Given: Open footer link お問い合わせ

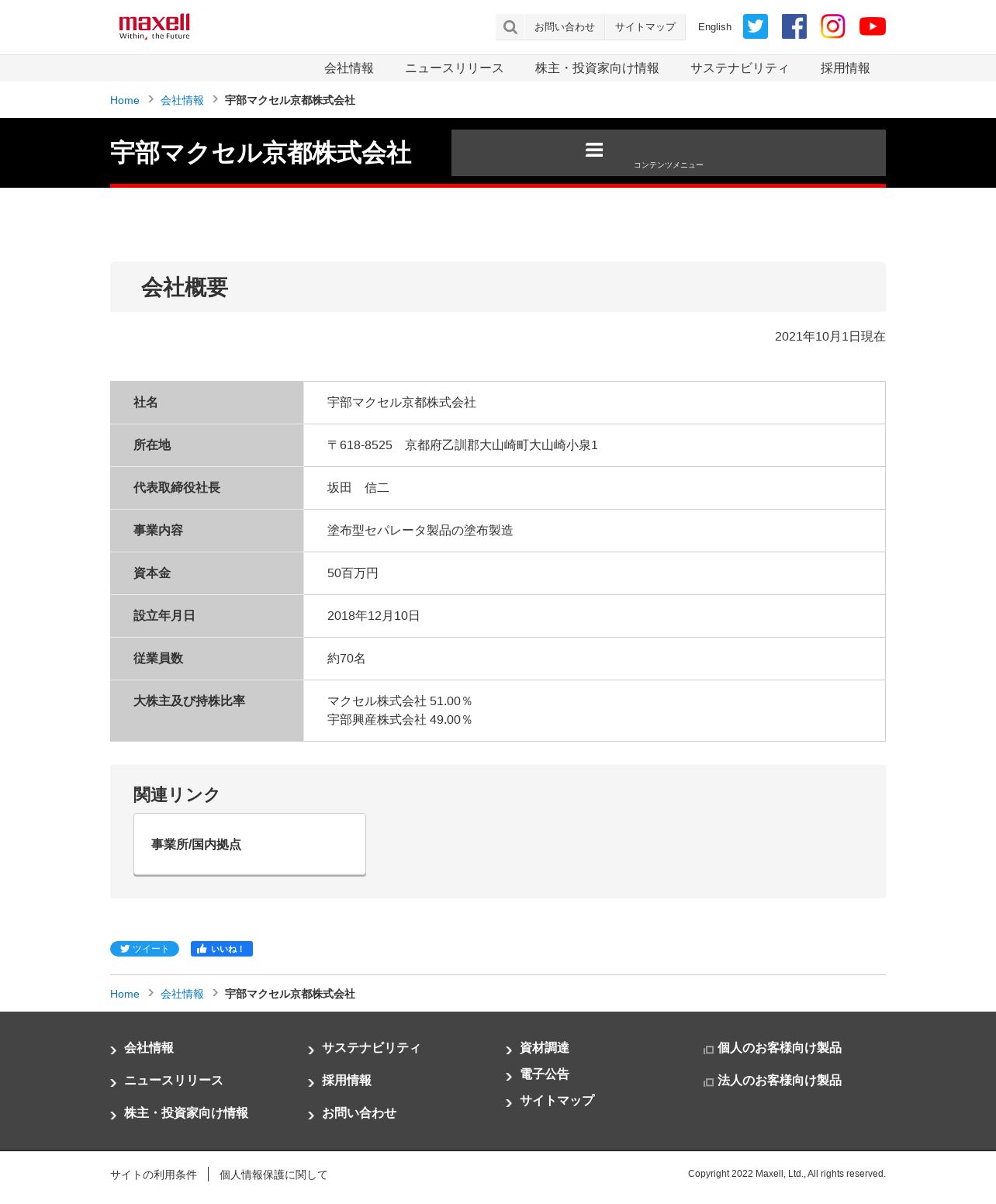Looking at the screenshot, I should 359,1113.
